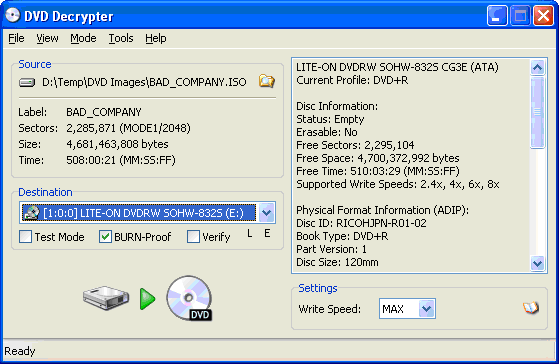Click the hard drive icon beside source path
This screenshot has width=559, height=364.
pyautogui.click(x=27, y=83)
